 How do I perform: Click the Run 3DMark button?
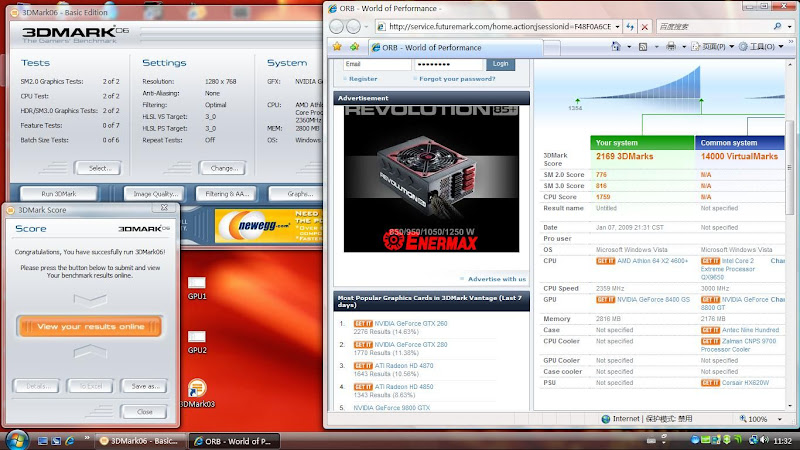[x=58, y=193]
